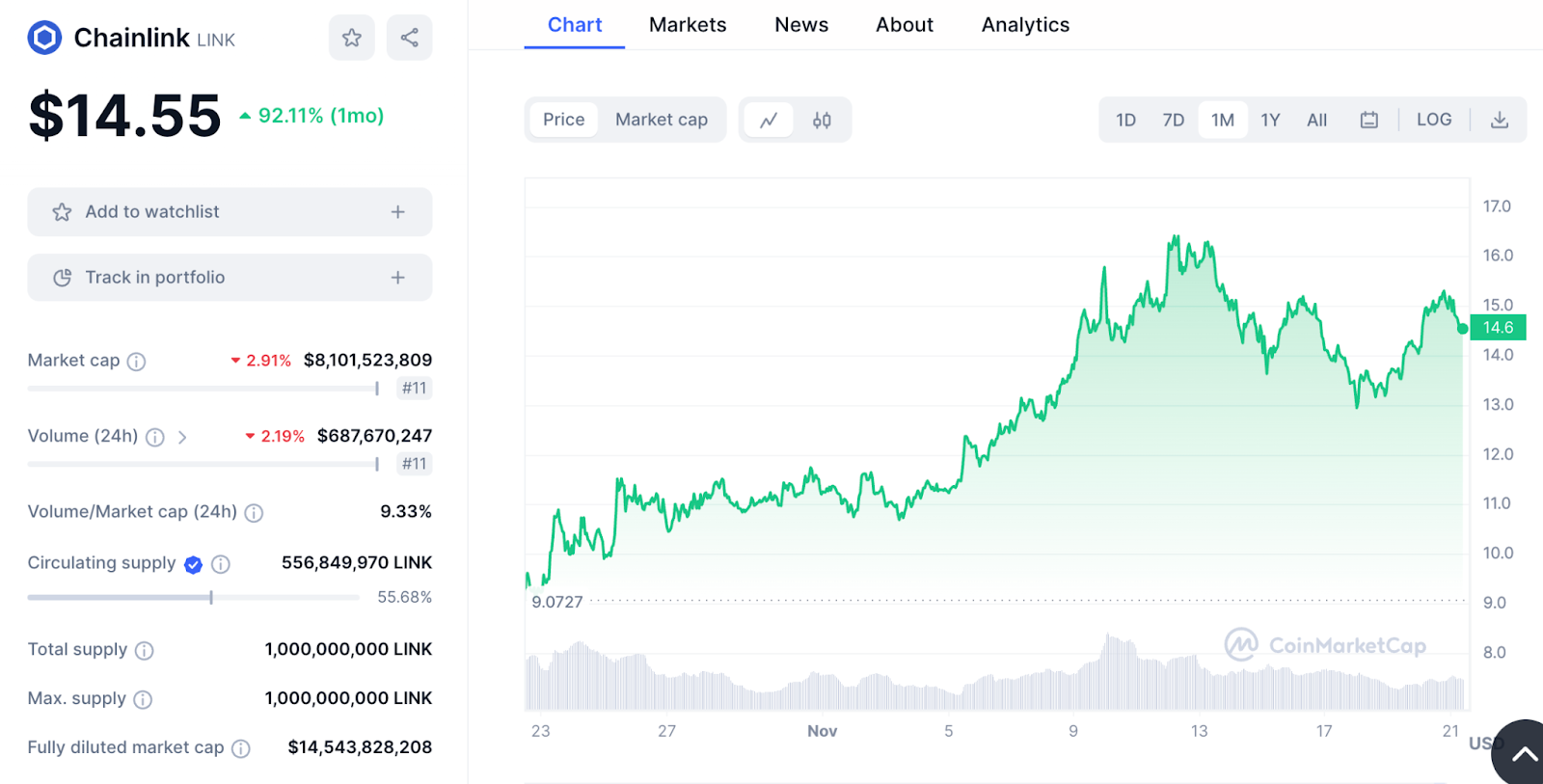Click verified badge beside Circulating supply
The height and width of the screenshot is (784, 1543).
tap(193, 565)
